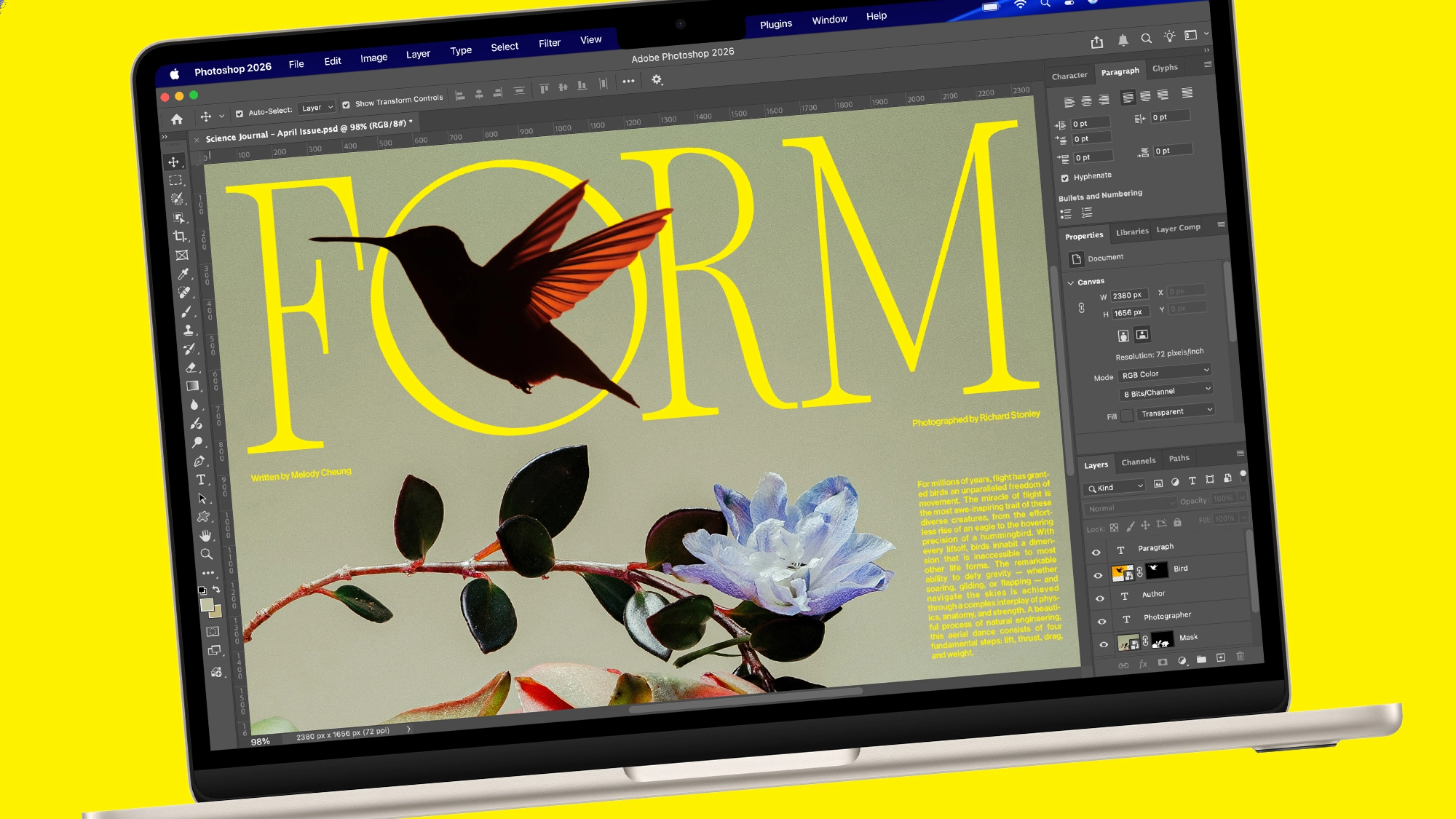
Task: Select the Move tool in toolbar
Action: click(x=173, y=162)
